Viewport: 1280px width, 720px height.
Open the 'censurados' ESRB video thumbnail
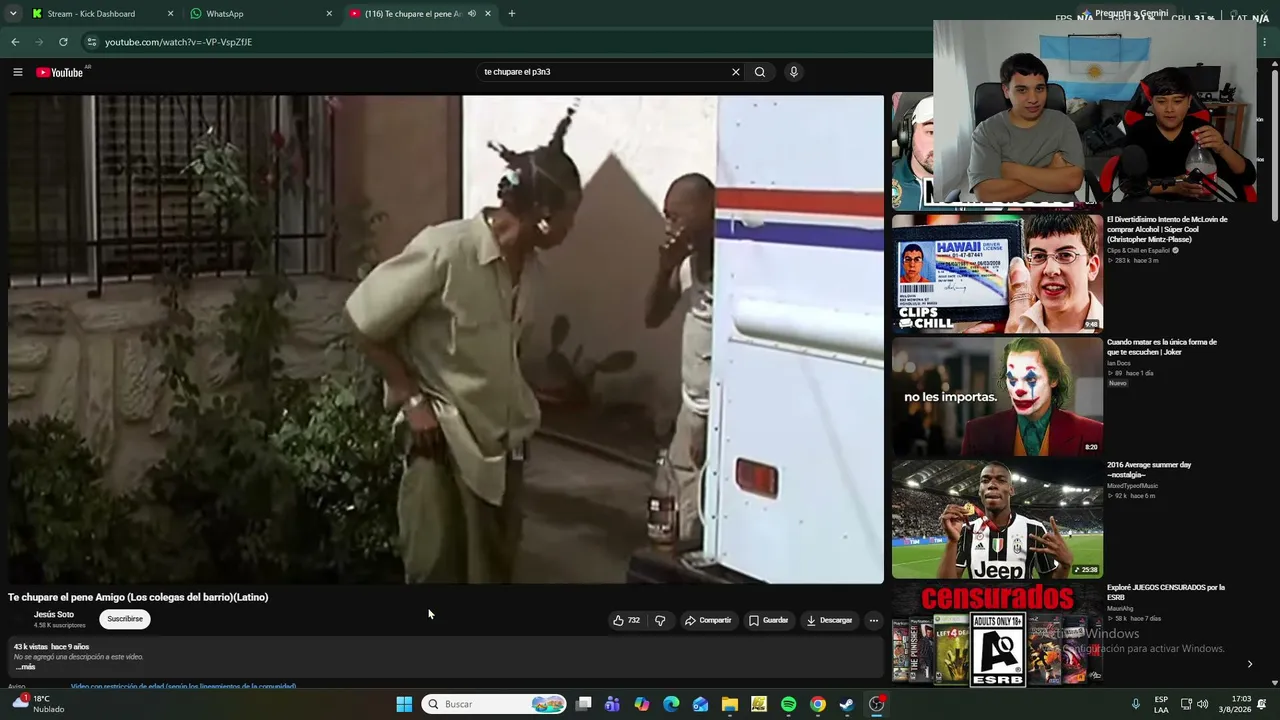[997, 635]
